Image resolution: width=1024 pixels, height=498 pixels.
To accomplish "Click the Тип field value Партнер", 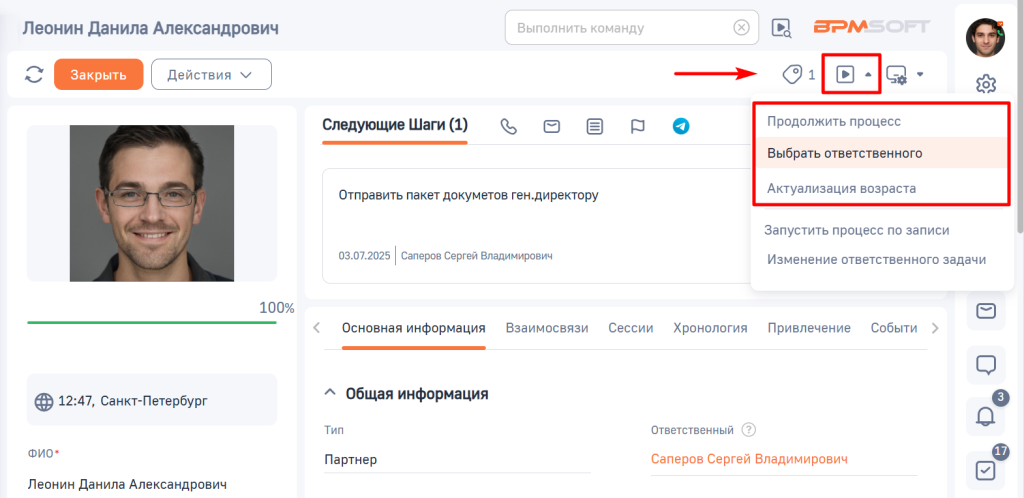I will point(351,459).
